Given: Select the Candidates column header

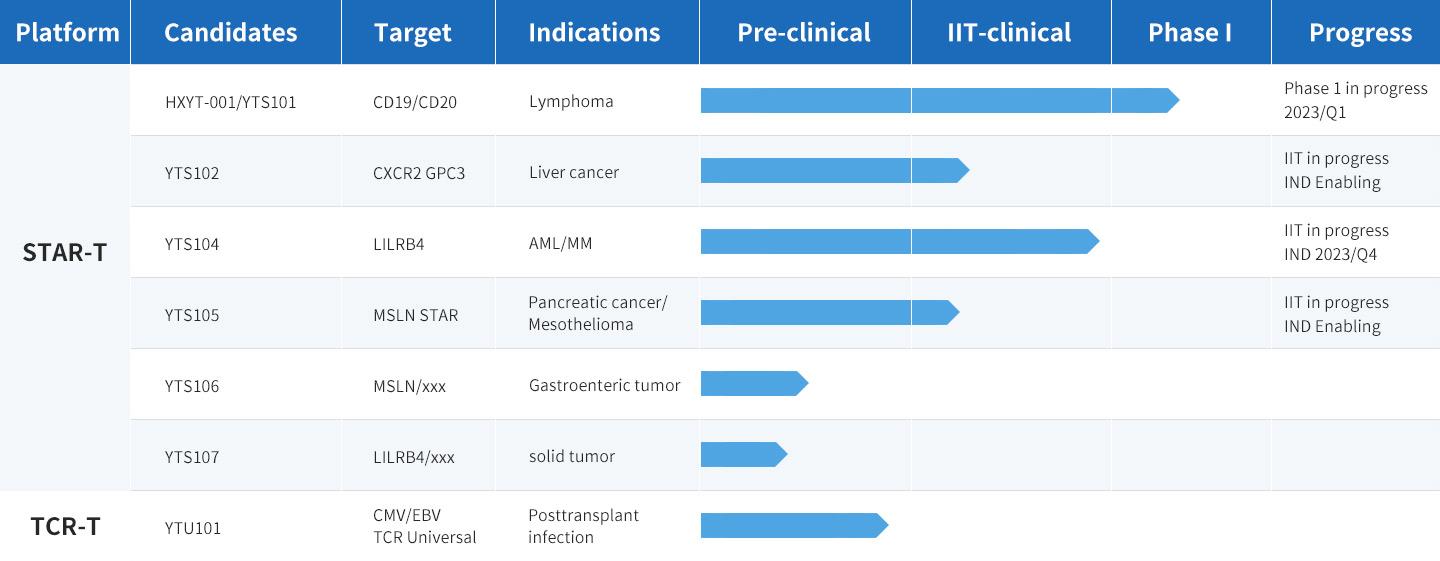Looking at the screenshot, I should tap(230, 32).
